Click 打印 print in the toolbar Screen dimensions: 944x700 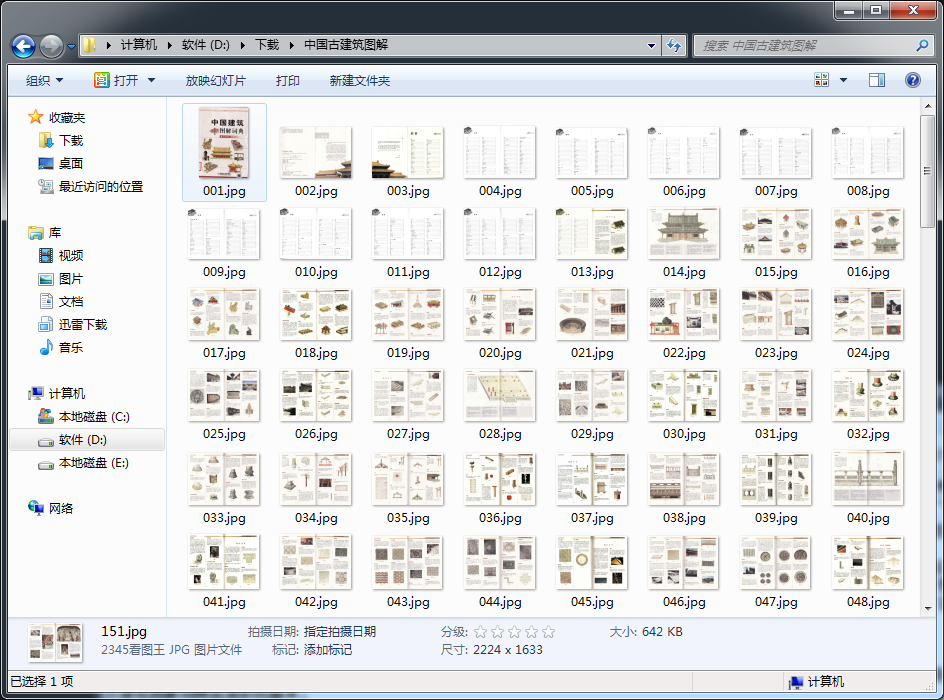pos(287,80)
